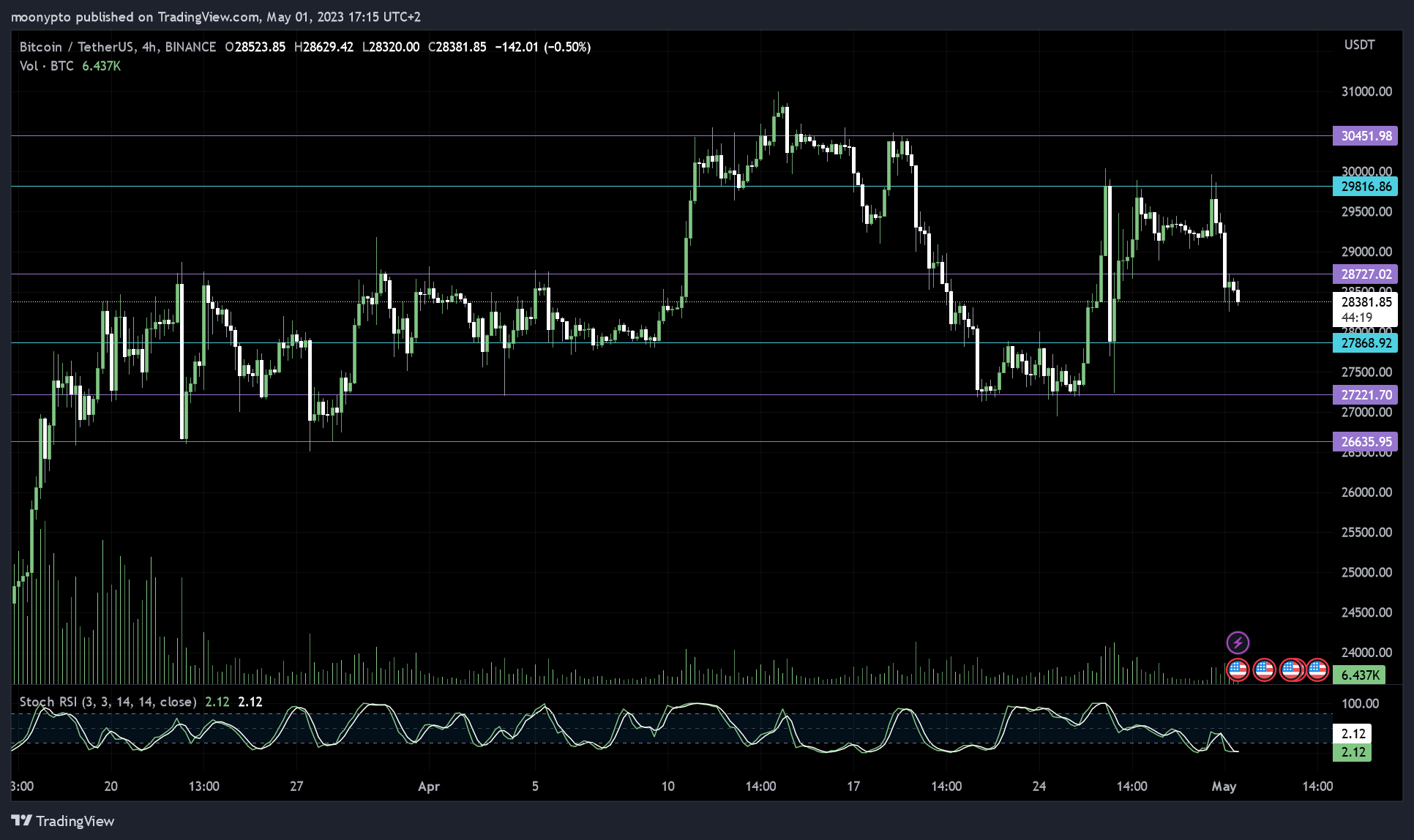Click the 26000.00 price axis label
1414x840 pixels.
point(1366,492)
